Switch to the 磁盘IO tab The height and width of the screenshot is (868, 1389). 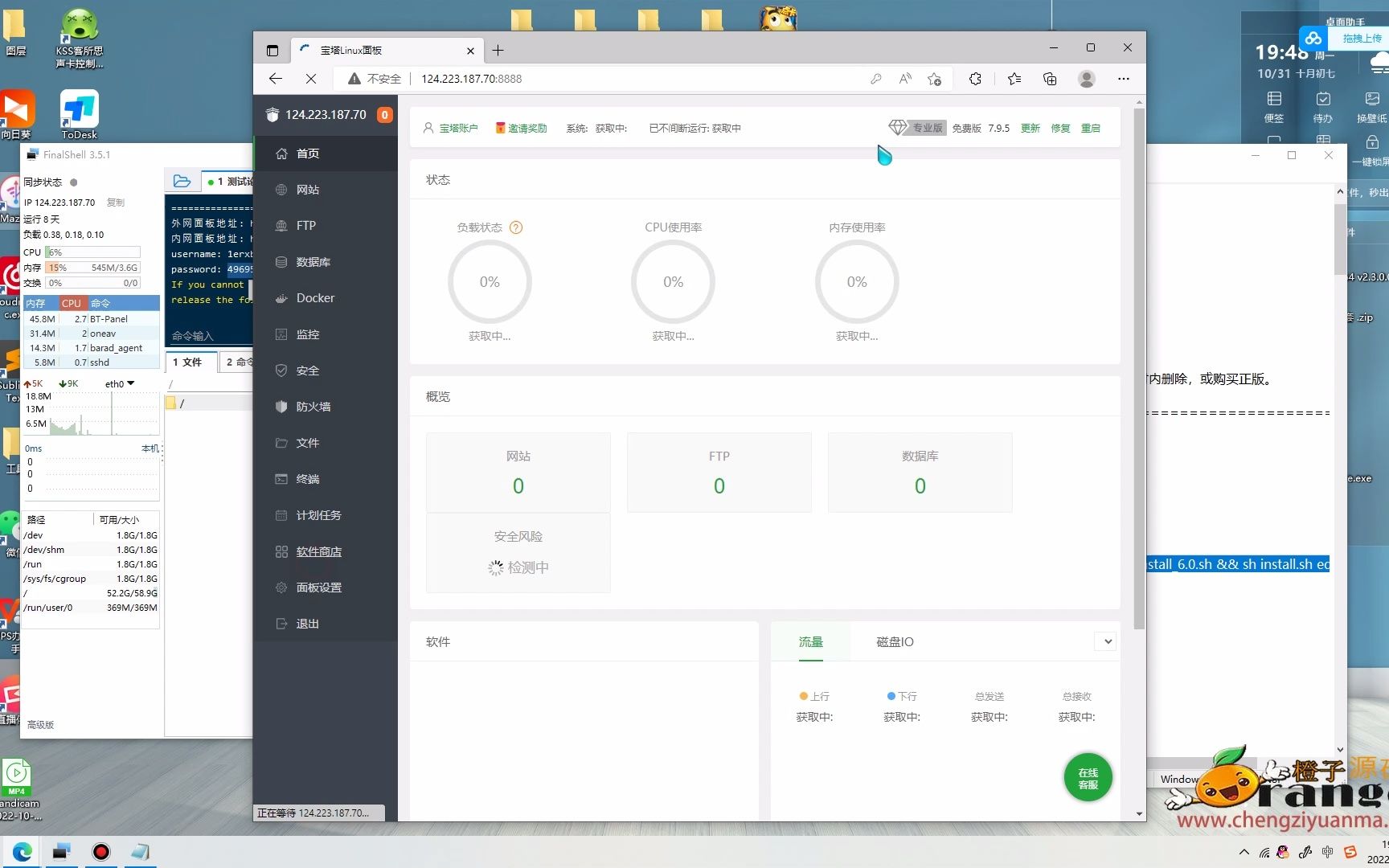(895, 642)
